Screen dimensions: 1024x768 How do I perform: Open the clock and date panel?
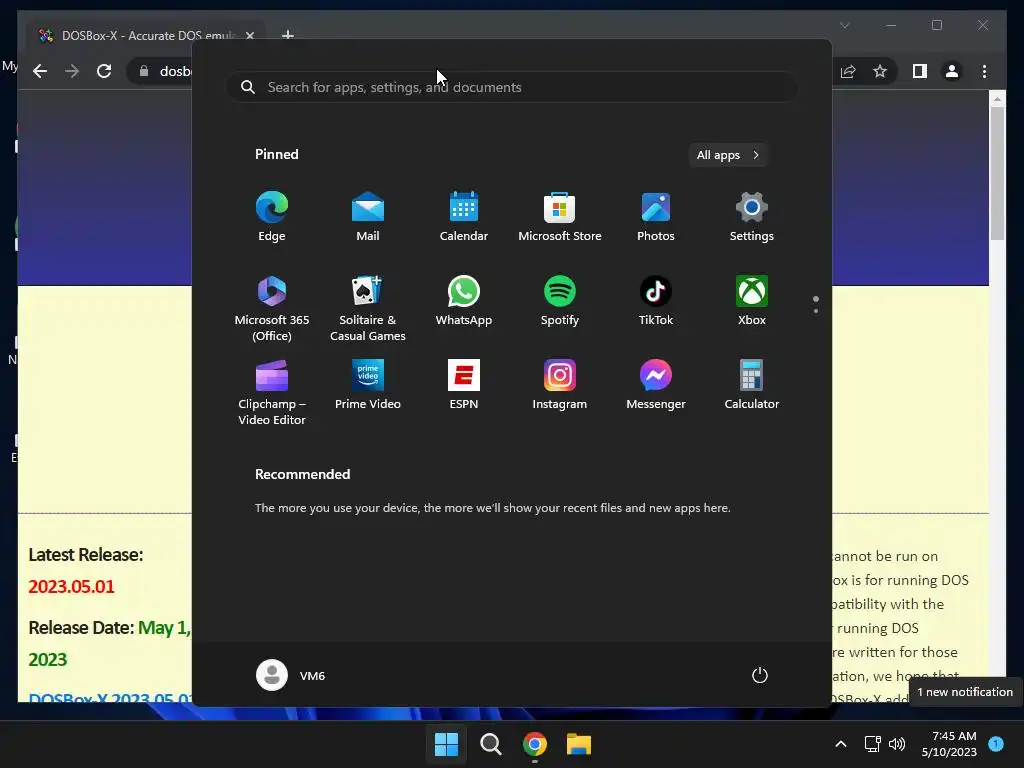(x=949, y=744)
